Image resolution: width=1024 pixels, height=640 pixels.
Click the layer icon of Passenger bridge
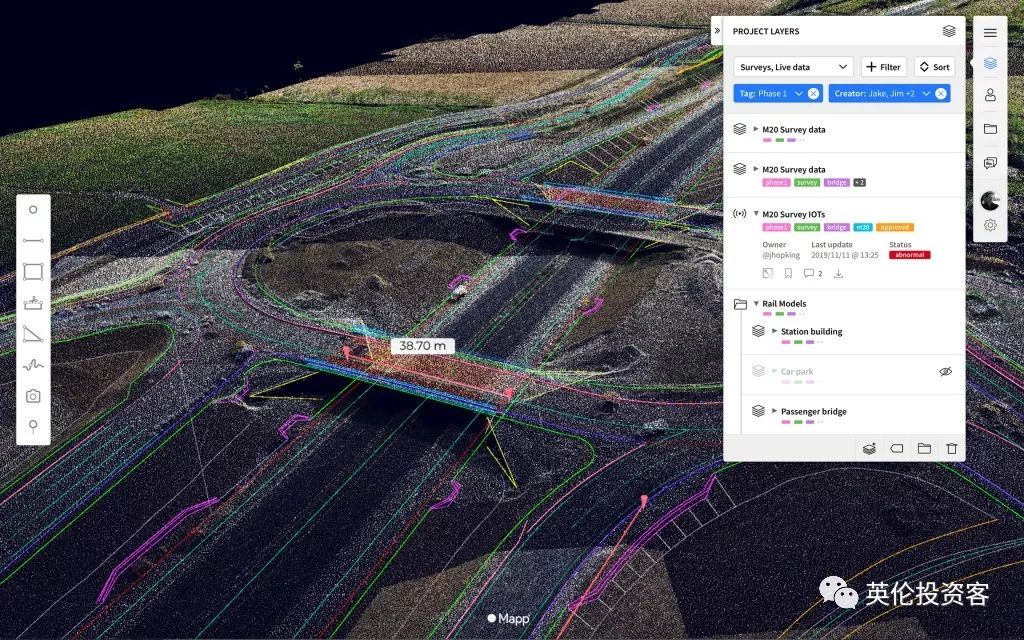click(758, 411)
